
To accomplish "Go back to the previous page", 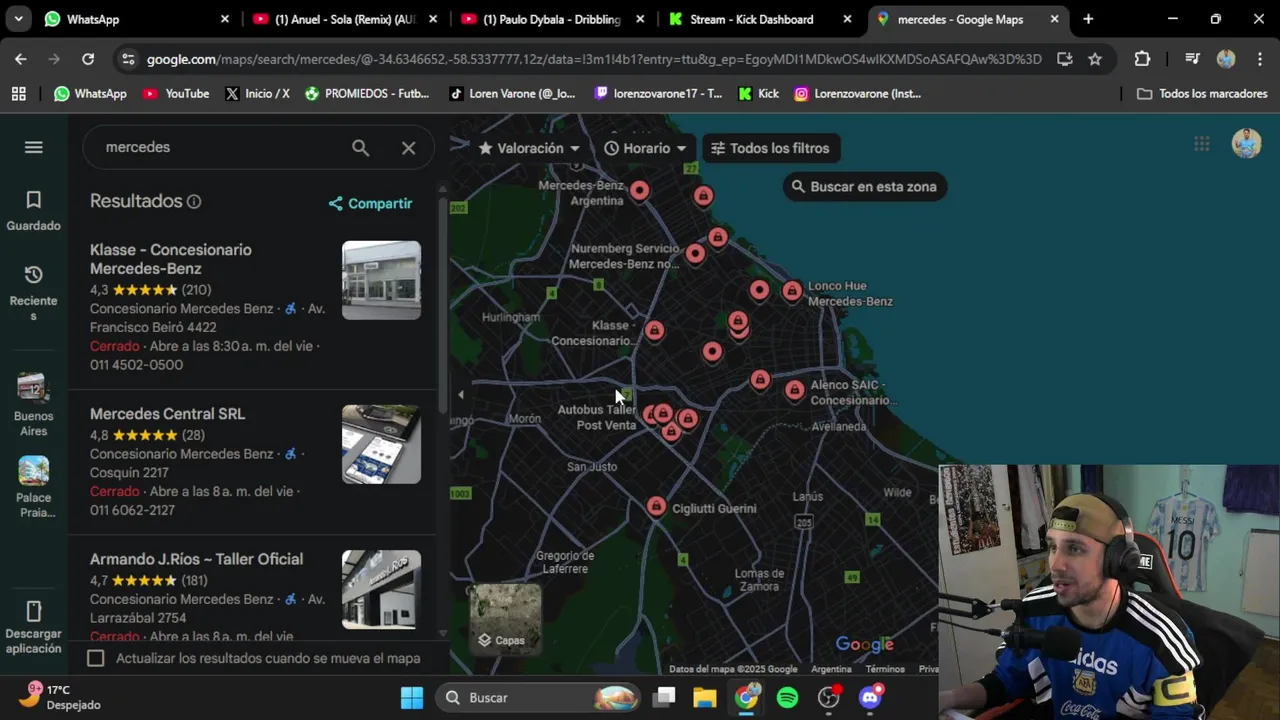I will [21, 59].
